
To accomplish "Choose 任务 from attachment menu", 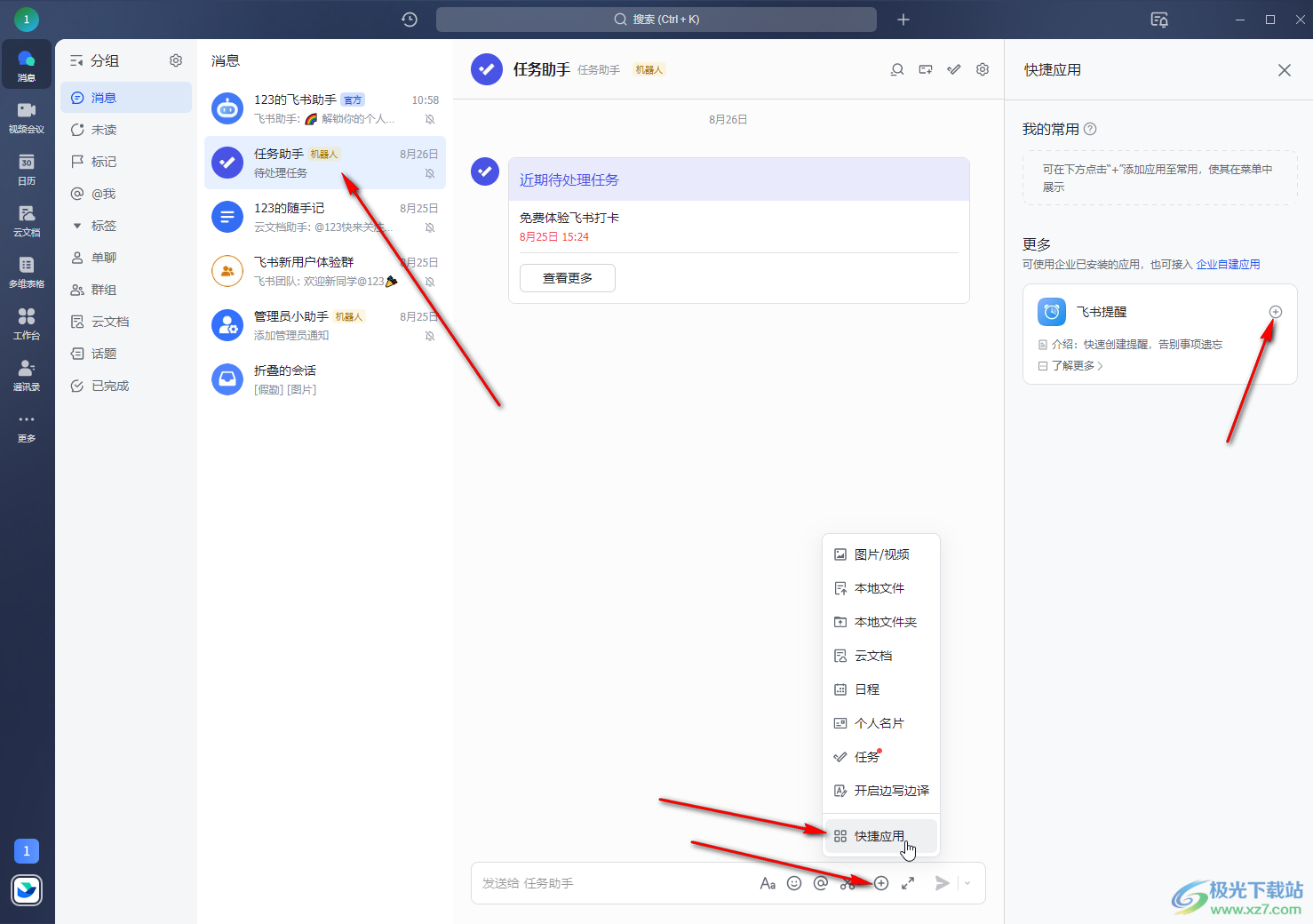I will pos(881,757).
